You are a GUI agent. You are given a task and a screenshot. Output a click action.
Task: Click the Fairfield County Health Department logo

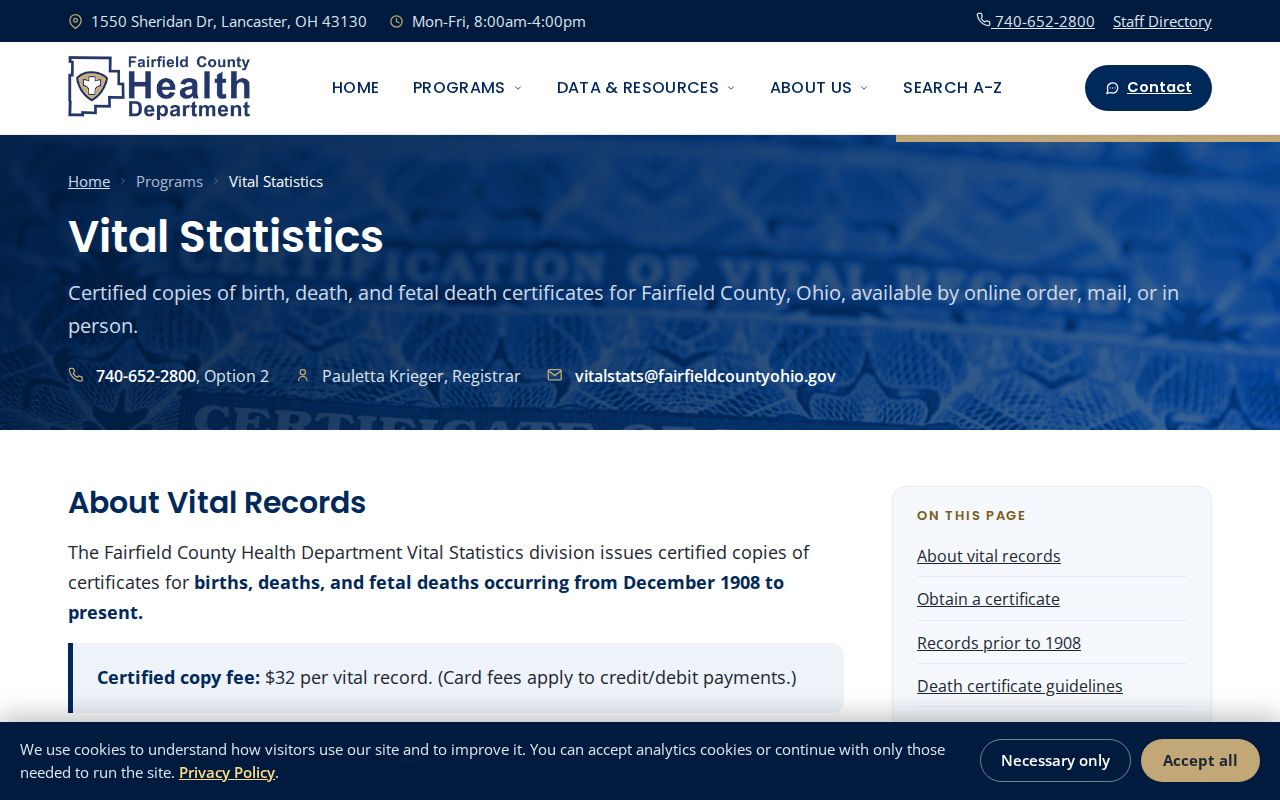pyautogui.click(x=159, y=88)
